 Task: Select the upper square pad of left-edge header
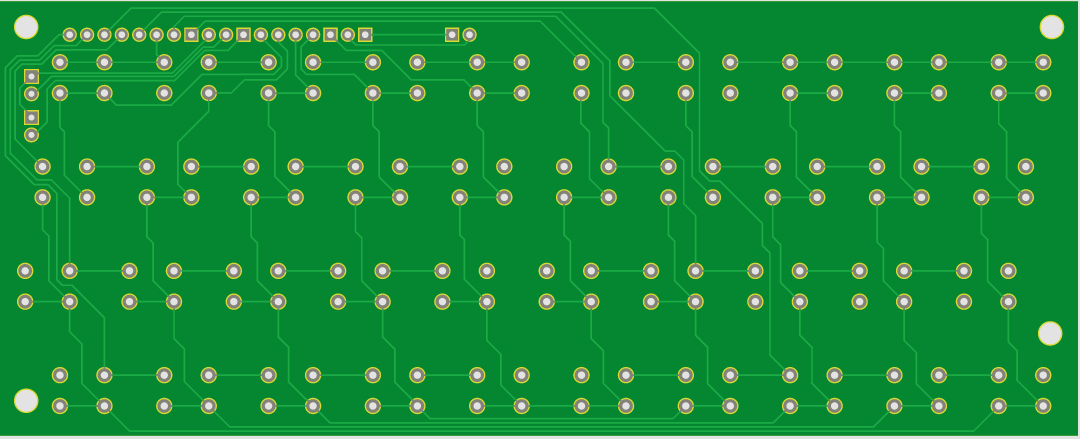tap(31, 76)
